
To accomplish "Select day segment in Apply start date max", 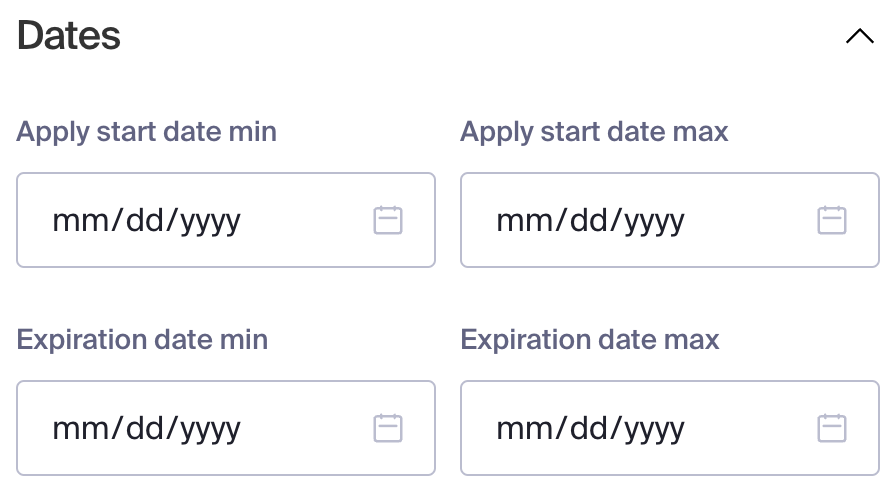I will [x=589, y=221].
